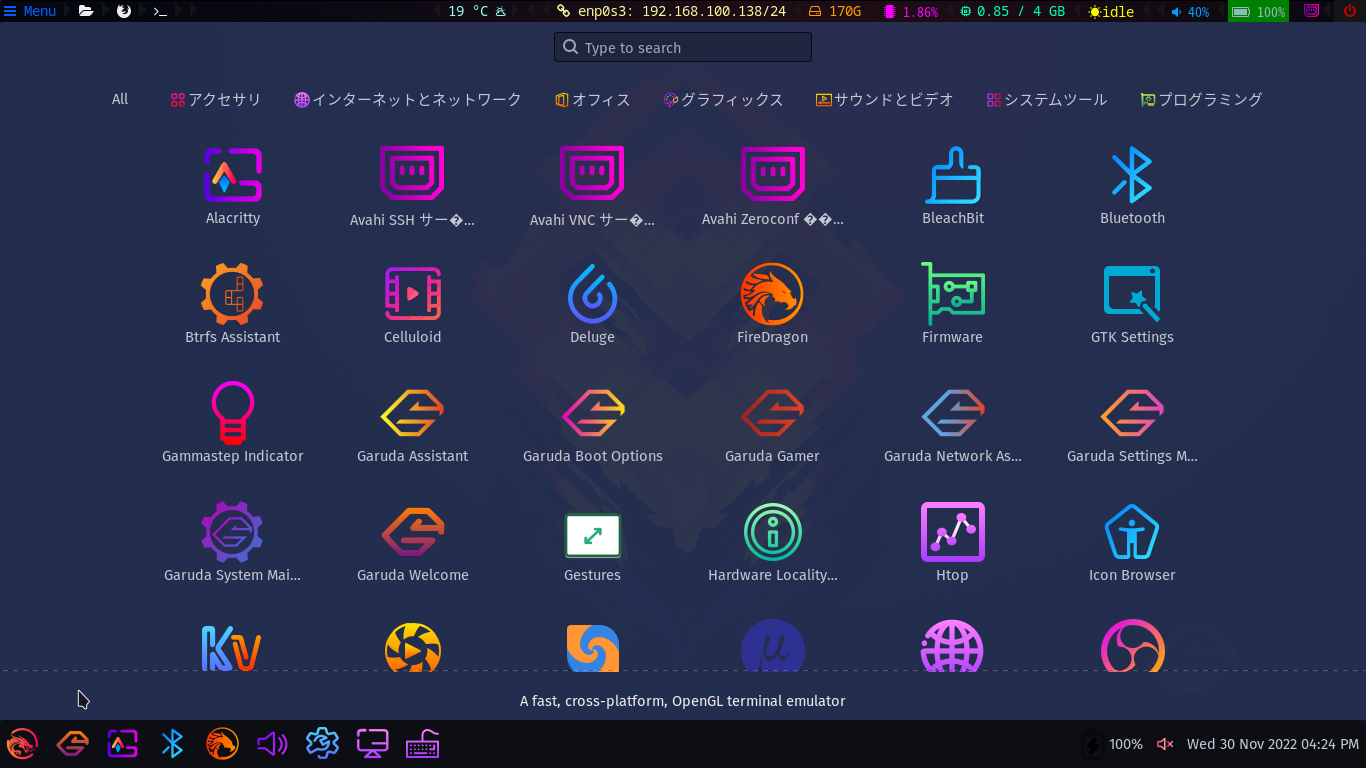Open the プログラミング category
This screenshot has height=768, width=1366.
click(1201, 99)
